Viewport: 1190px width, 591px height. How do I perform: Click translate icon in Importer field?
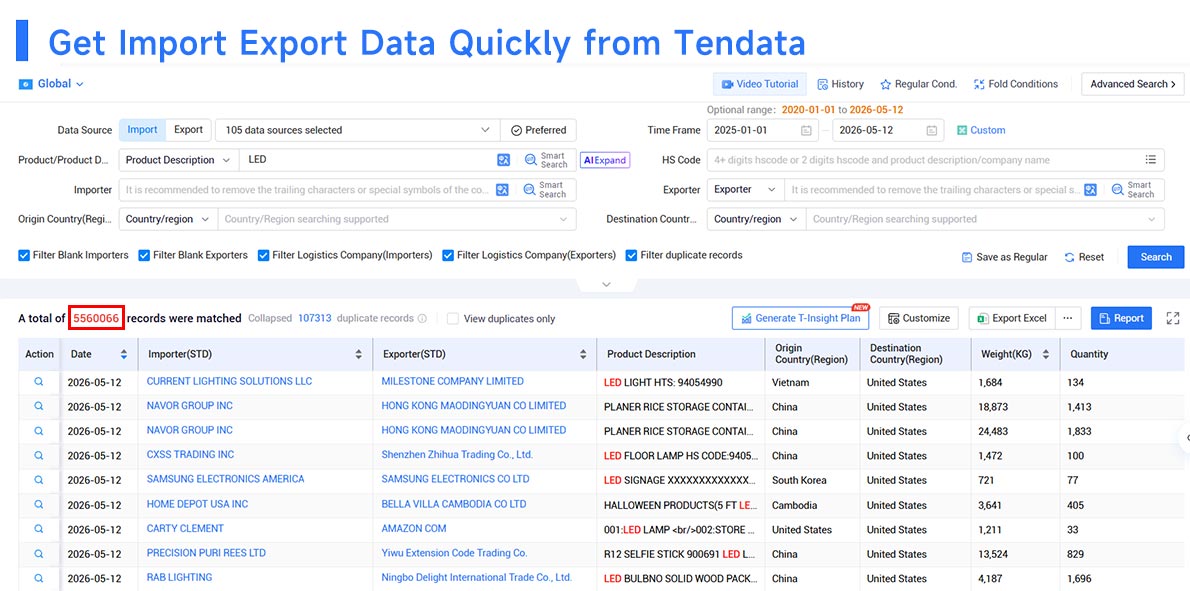tap(503, 190)
